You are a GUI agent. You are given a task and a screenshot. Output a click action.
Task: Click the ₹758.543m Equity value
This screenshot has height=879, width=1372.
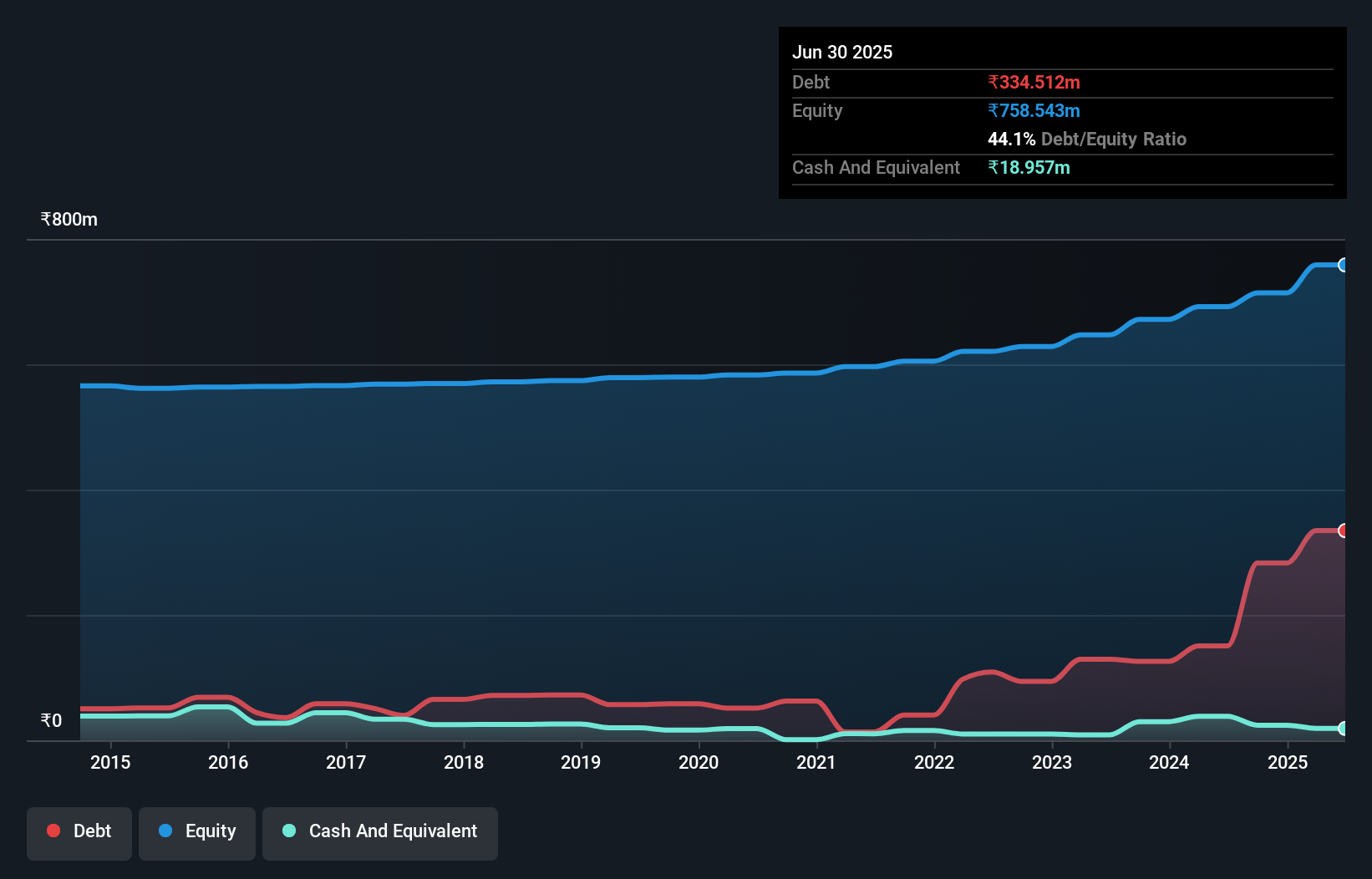(x=1034, y=110)
